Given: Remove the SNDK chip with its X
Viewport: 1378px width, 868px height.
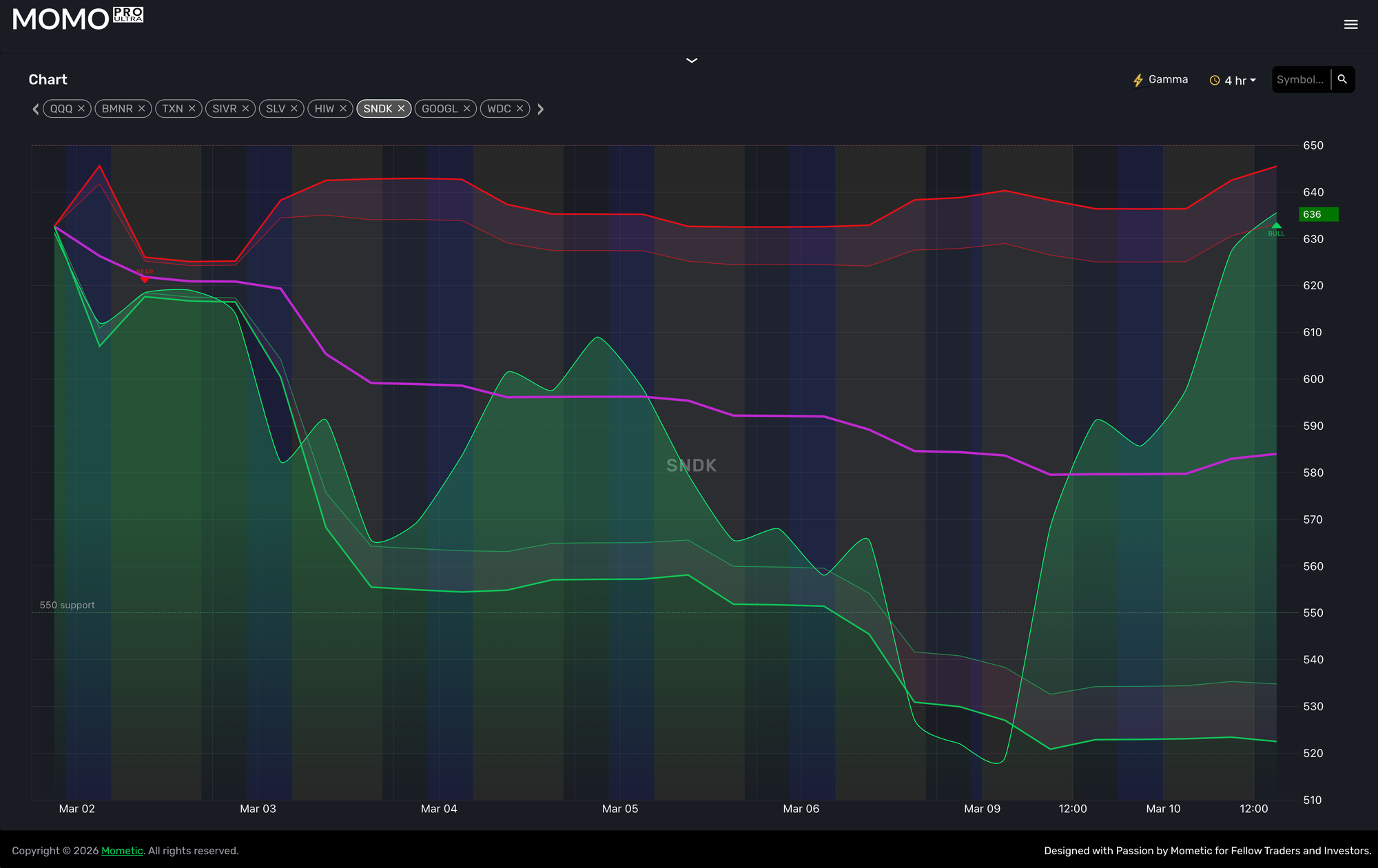Looking at the screenshot, I should [401, 109].
